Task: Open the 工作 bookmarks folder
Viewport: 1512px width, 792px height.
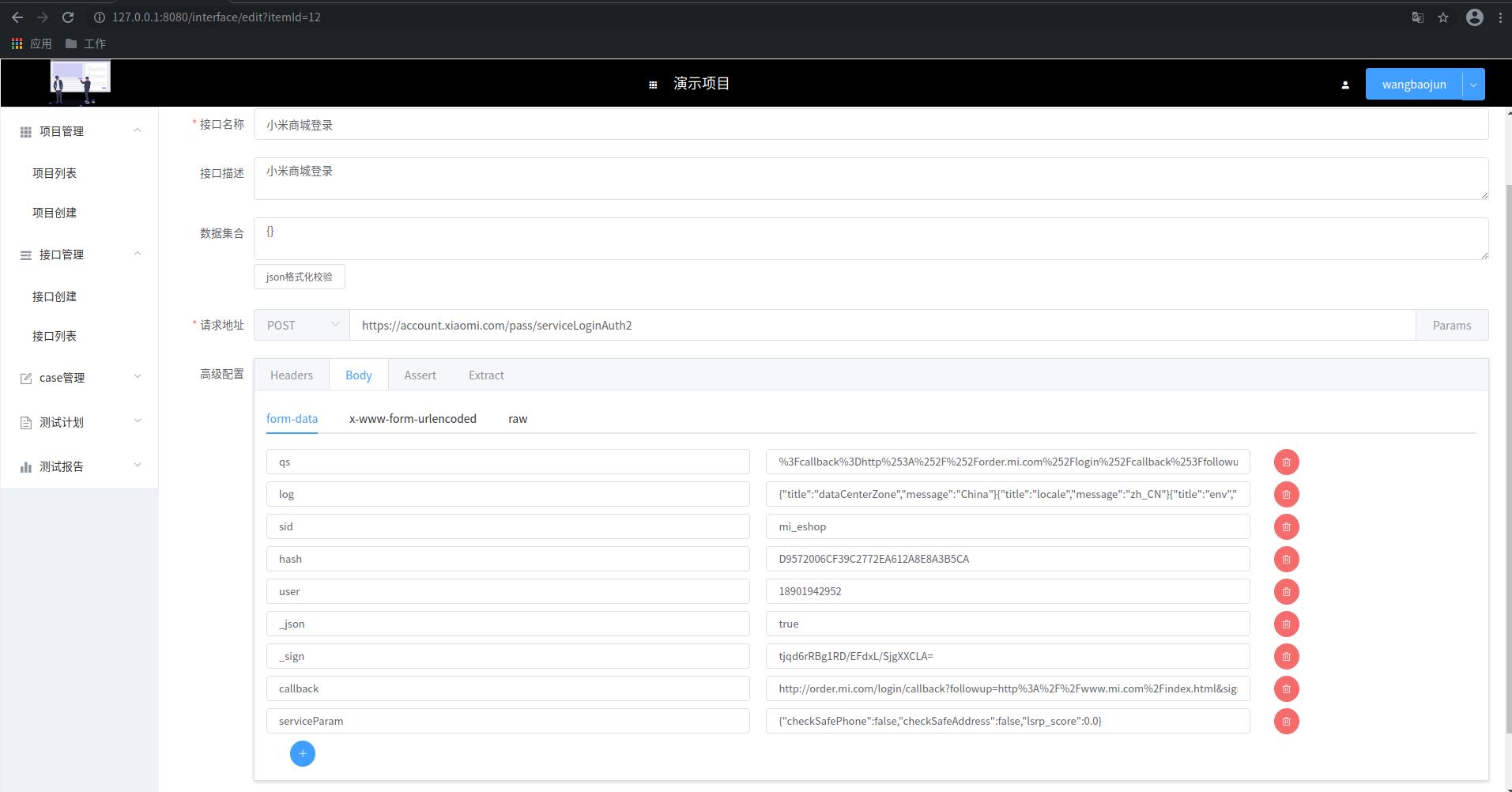Action: tap(85, 43)
